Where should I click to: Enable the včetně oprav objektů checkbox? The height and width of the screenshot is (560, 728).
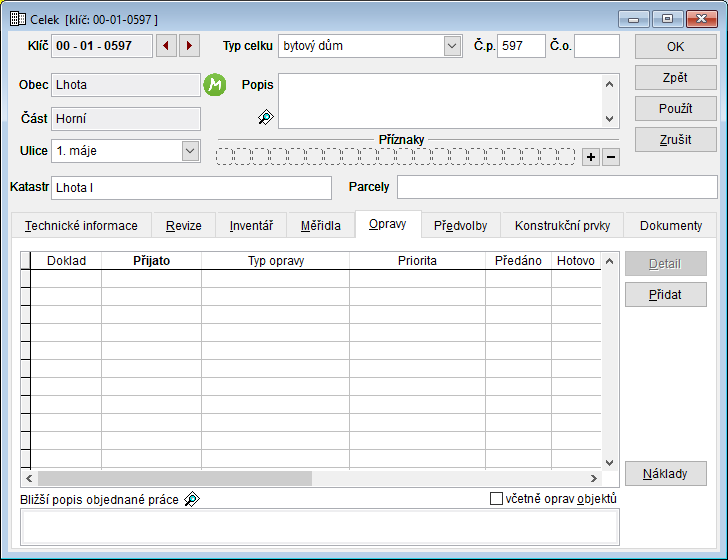[x=497, y=499]
